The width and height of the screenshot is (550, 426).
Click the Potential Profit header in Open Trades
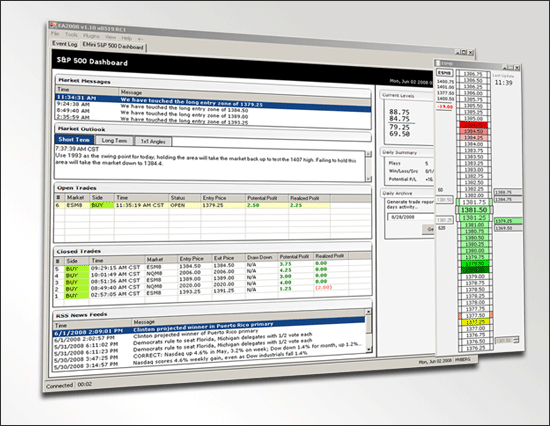coord(267,198)
